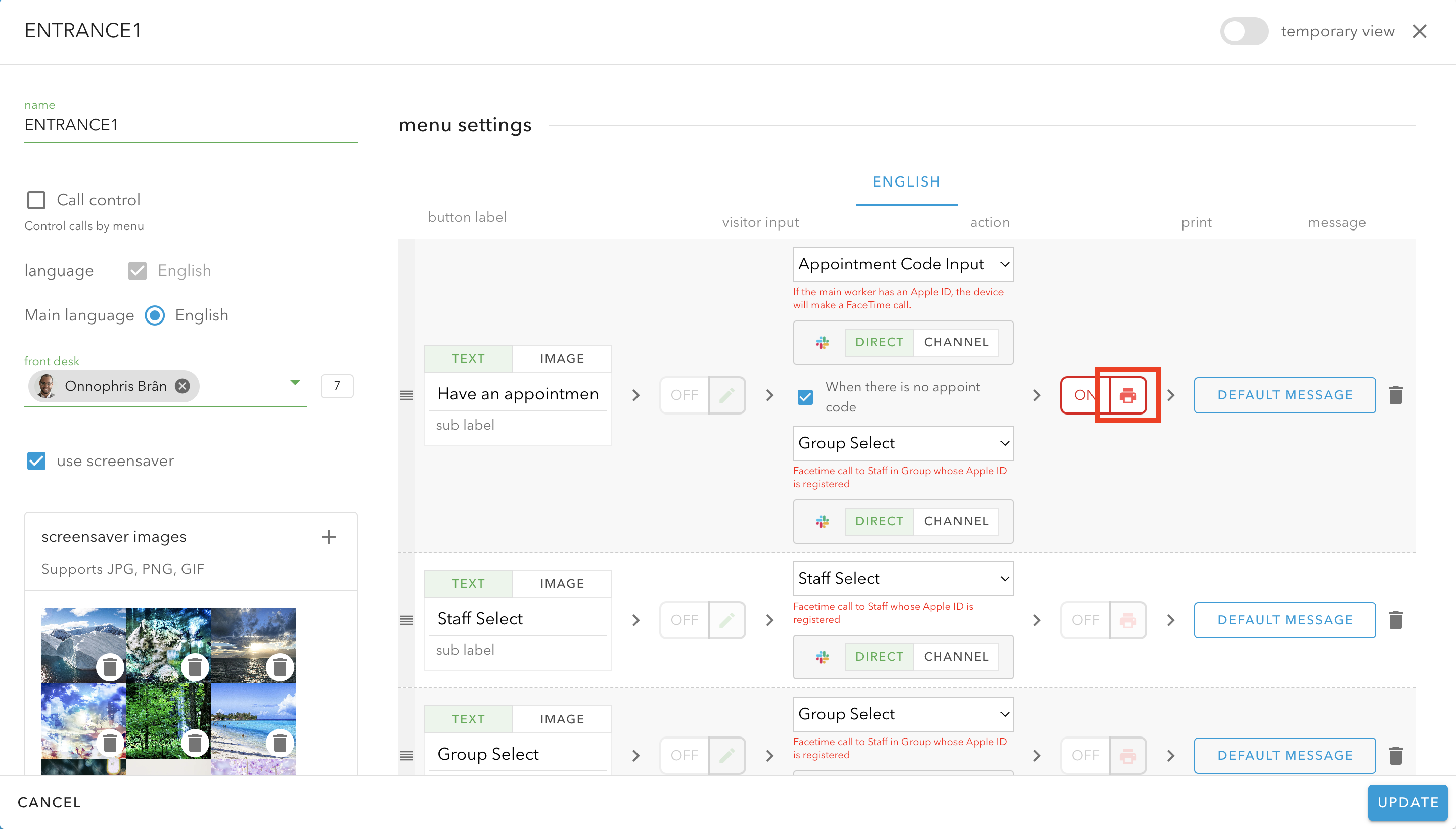Open DEFAULT MESSAGE for the appointment row
This screenshot has width=1456, height=829.
pos(1285,395)
